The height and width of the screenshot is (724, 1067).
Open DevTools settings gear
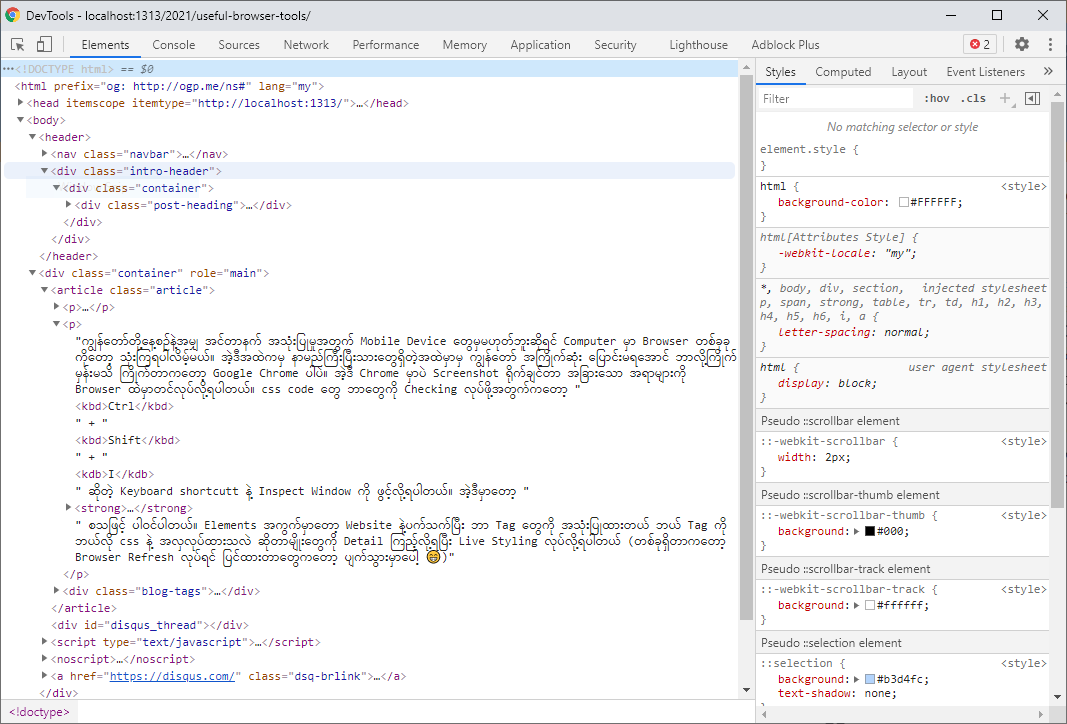click(1021, 44)
